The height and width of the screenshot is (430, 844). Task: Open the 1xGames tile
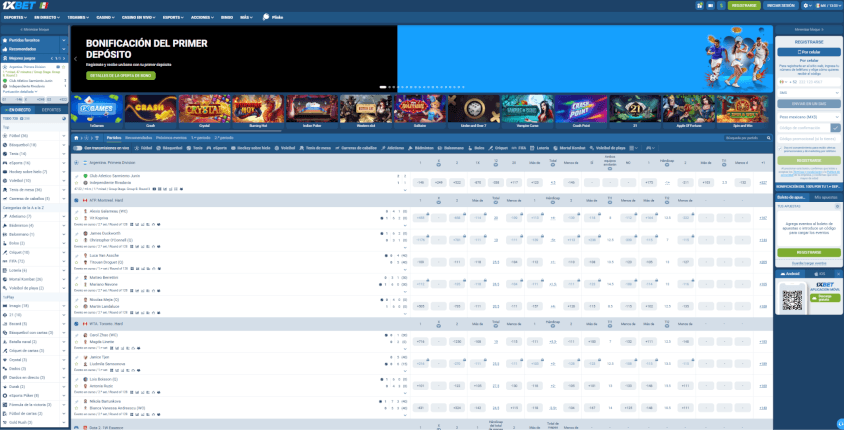click(97, 111)
